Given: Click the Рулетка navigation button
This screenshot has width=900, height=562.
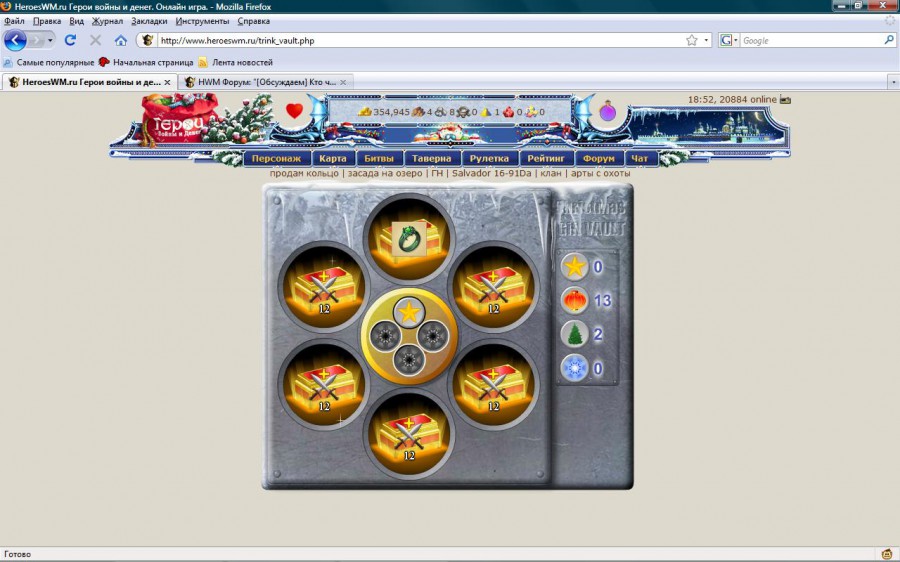Looking at the screenshot, I should [x=490, y=158].
